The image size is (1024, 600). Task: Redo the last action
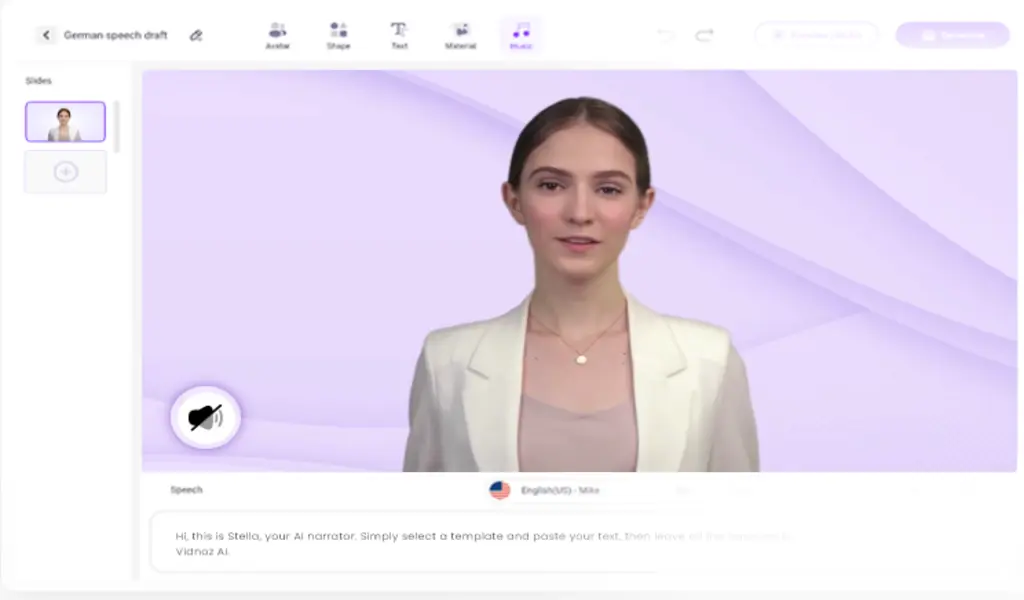coord(704,35)
